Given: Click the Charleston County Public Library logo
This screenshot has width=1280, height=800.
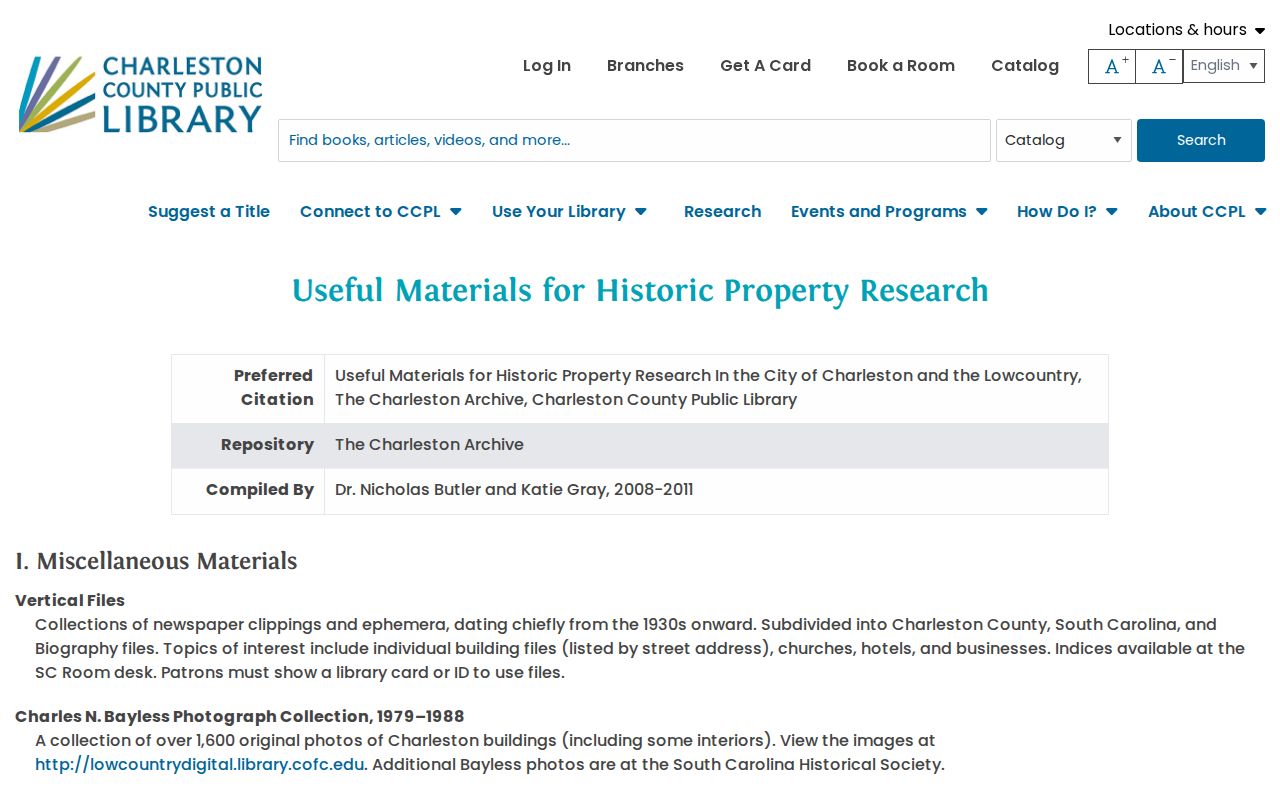Looking at the screenshot, I should [x=140, y=95].
